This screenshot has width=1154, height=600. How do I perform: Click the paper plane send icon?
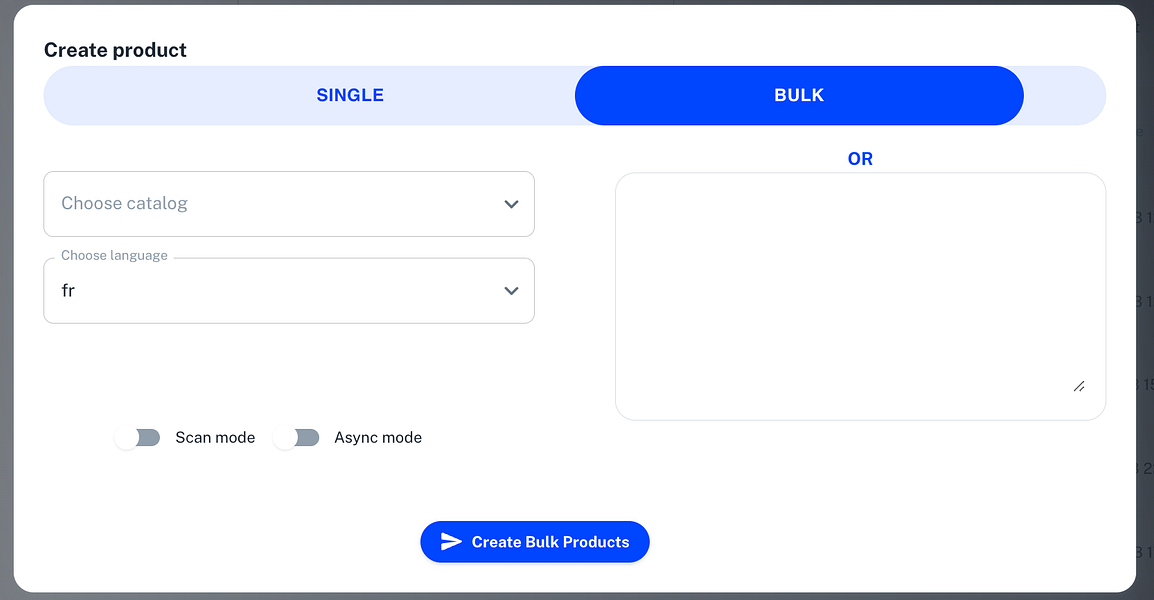[x=451, y=542]
